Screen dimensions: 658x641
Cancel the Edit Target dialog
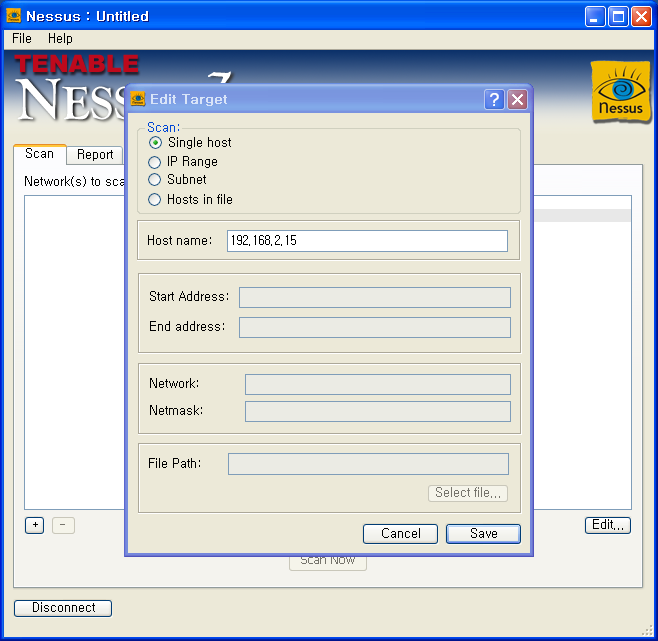[x=400, y=534]
